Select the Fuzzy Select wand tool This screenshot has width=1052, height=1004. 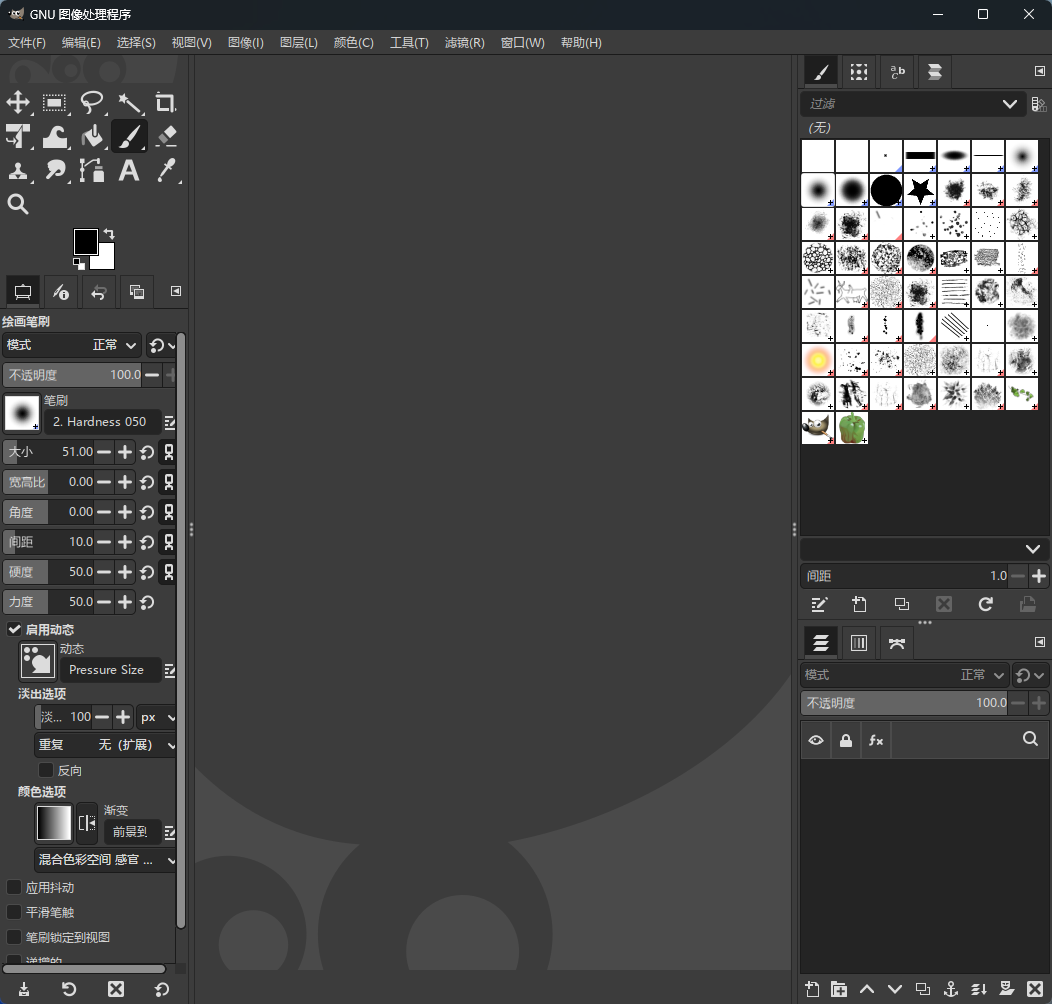coord(129,103)
